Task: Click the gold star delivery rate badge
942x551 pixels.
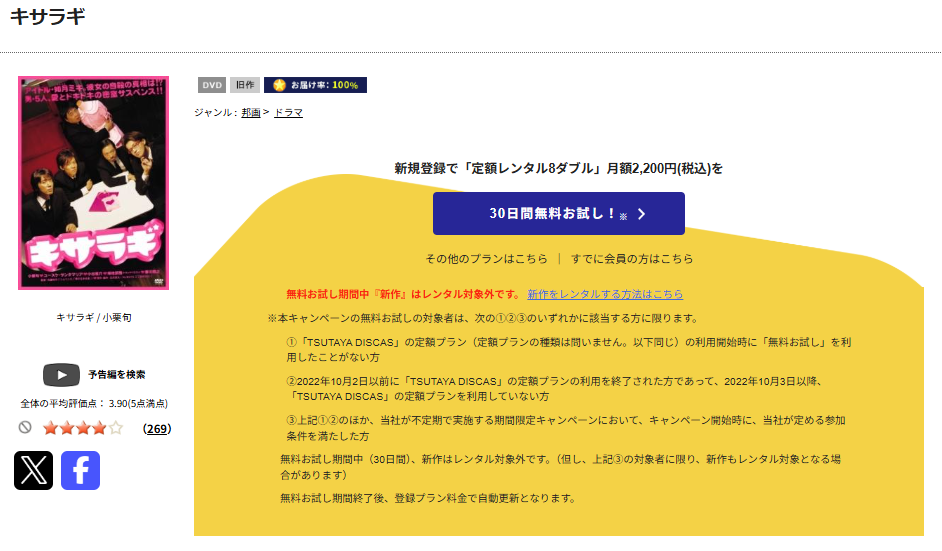Action: tap(315, 85)
